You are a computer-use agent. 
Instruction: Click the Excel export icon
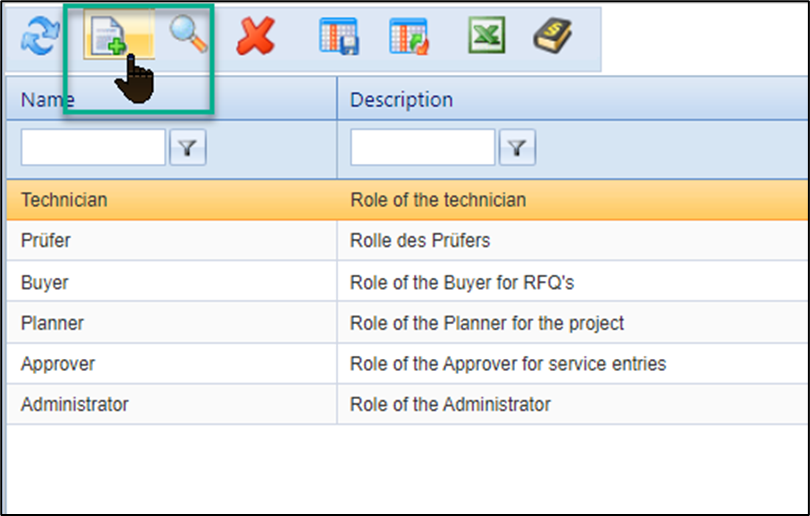[486, 37]
